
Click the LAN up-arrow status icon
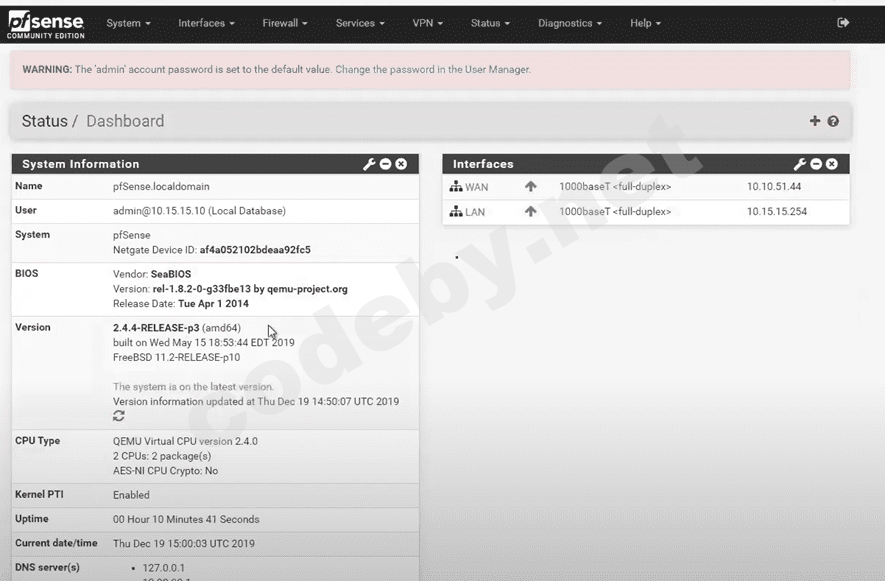point(531,211)
